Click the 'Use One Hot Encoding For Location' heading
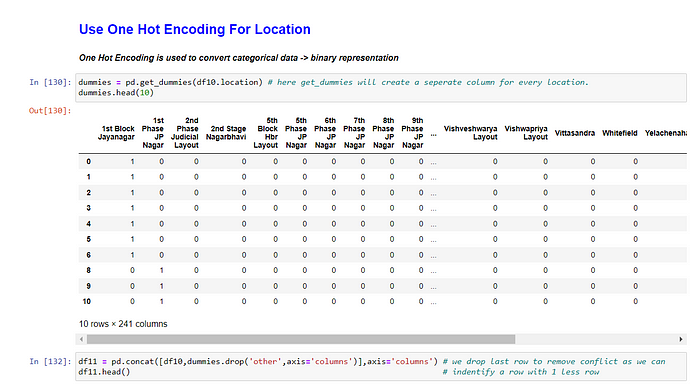This screenshot has height=385, width=700. [195, 29]
